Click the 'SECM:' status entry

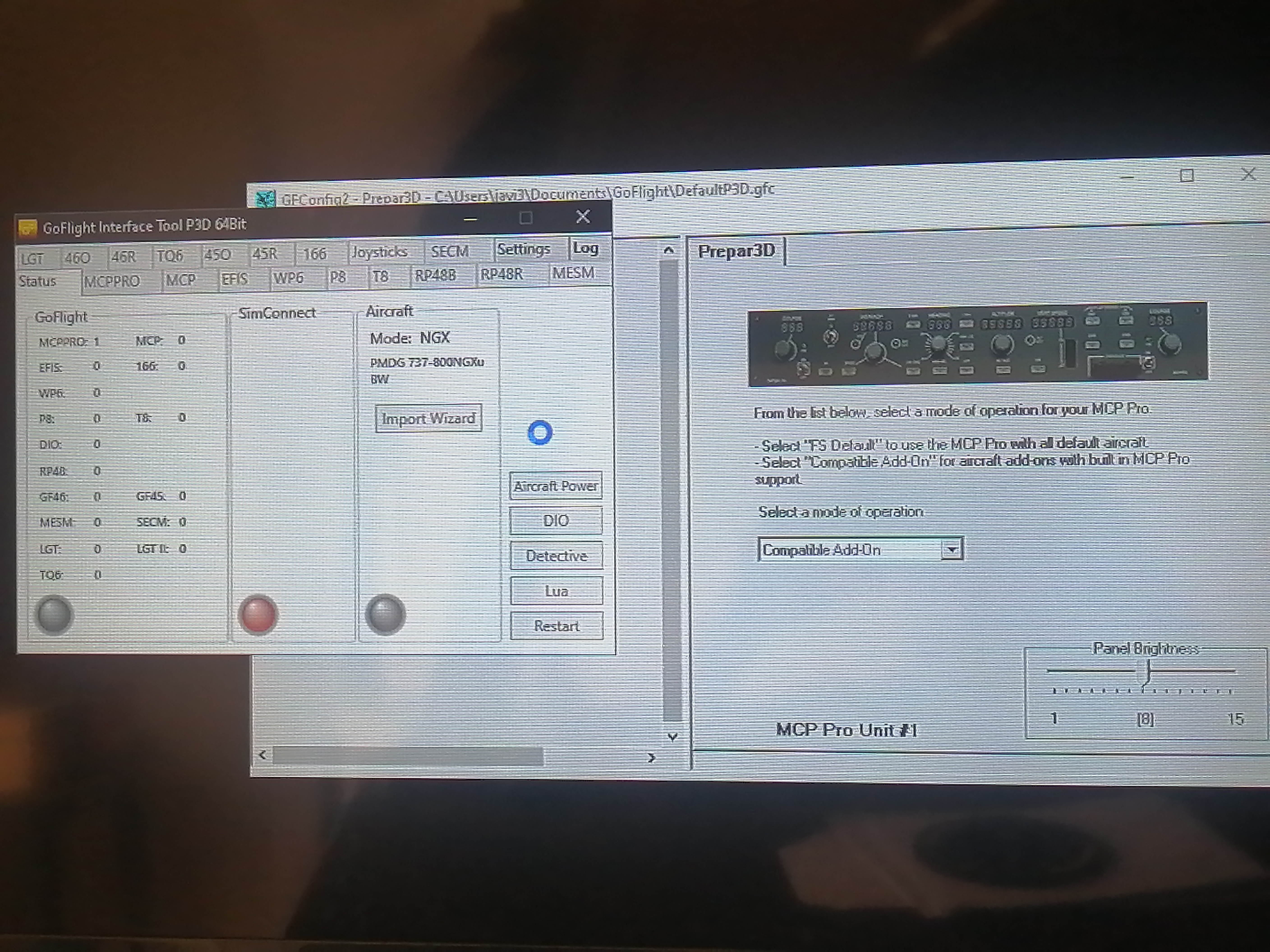coord(161,522)
